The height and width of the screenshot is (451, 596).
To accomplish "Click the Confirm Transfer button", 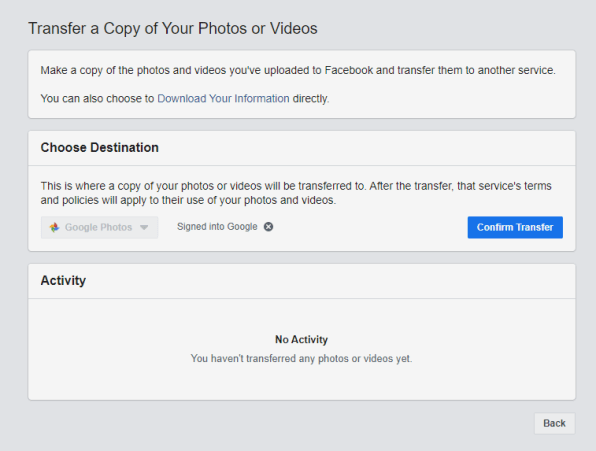I will click(x=515, y=227).
